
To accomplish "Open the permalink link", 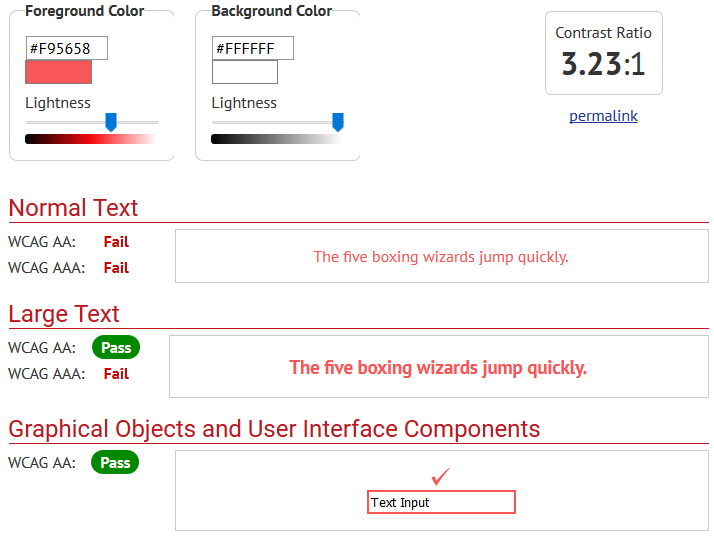I will pos(603,116).
